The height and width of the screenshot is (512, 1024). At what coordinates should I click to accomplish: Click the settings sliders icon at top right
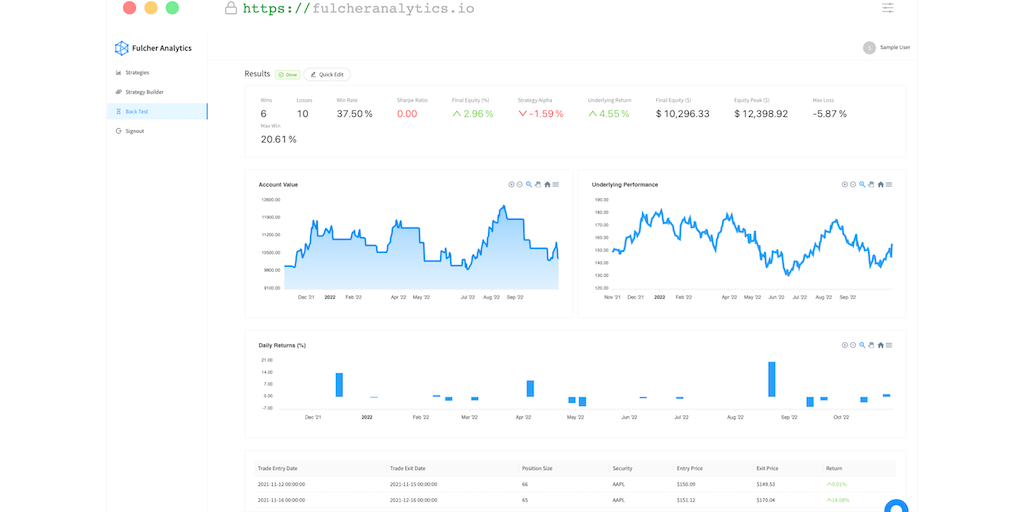(888, 8)
